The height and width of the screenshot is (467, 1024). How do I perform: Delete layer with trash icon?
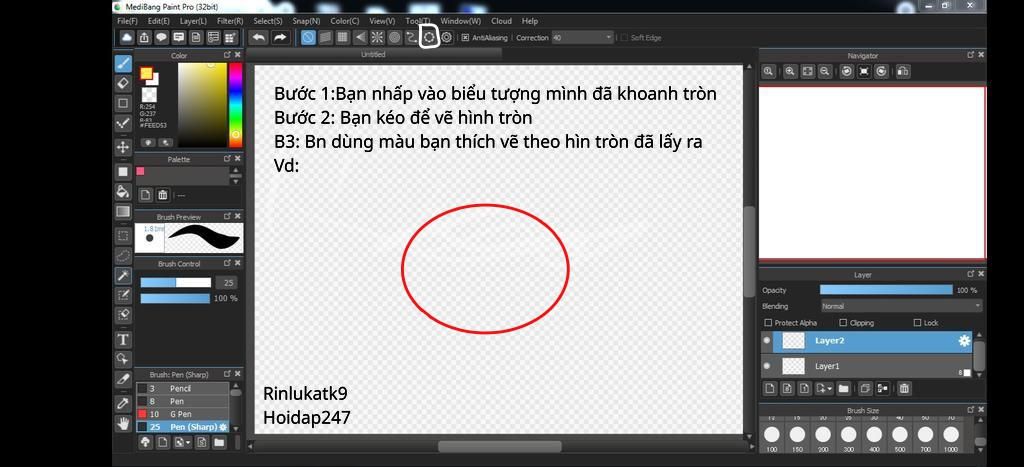(x=904, y=389)
